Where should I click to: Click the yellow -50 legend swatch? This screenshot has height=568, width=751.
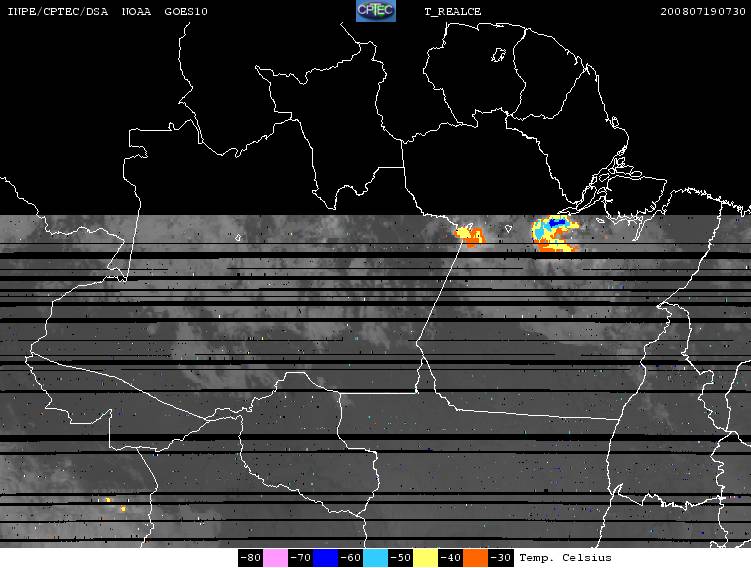pyautogui.click(x=425, y=558)
